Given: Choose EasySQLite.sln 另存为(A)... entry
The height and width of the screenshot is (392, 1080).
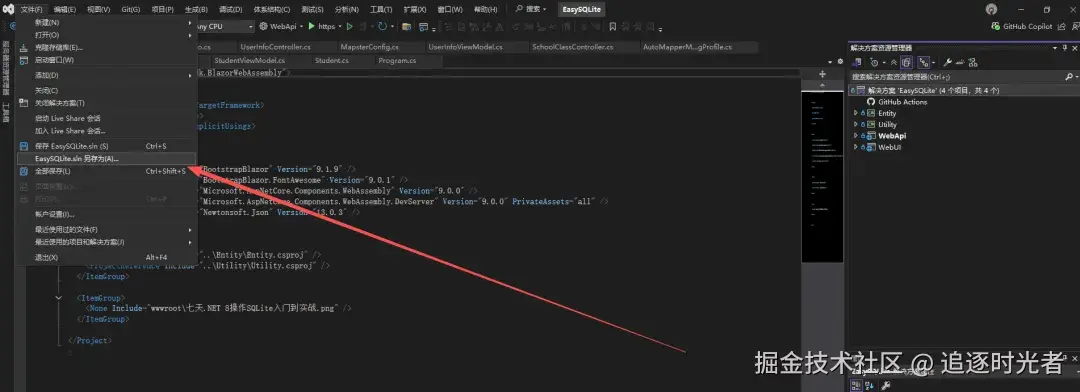Looking at the screenshot, I should (106, 158).
